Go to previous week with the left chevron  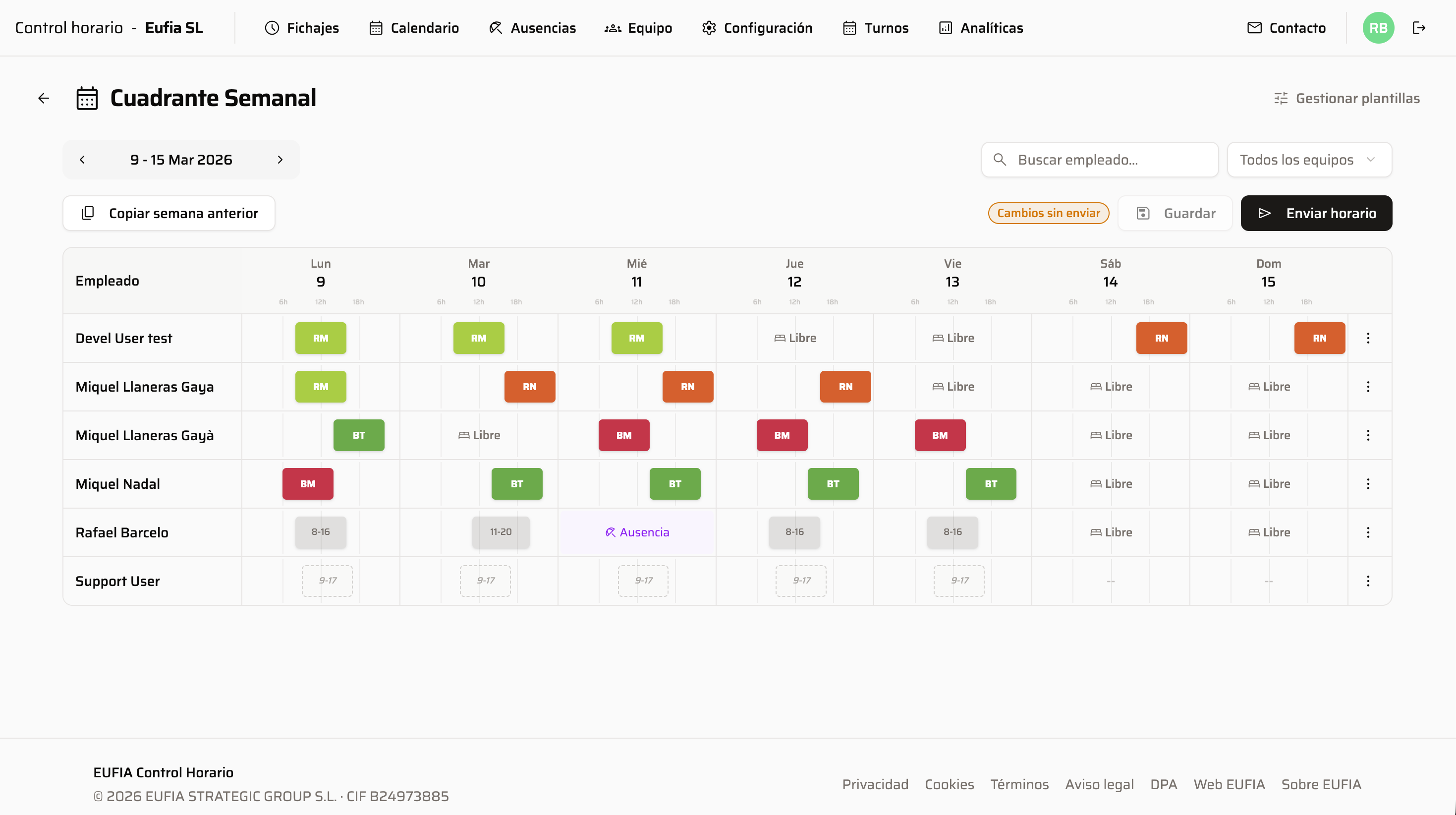[x=83, y=160]
